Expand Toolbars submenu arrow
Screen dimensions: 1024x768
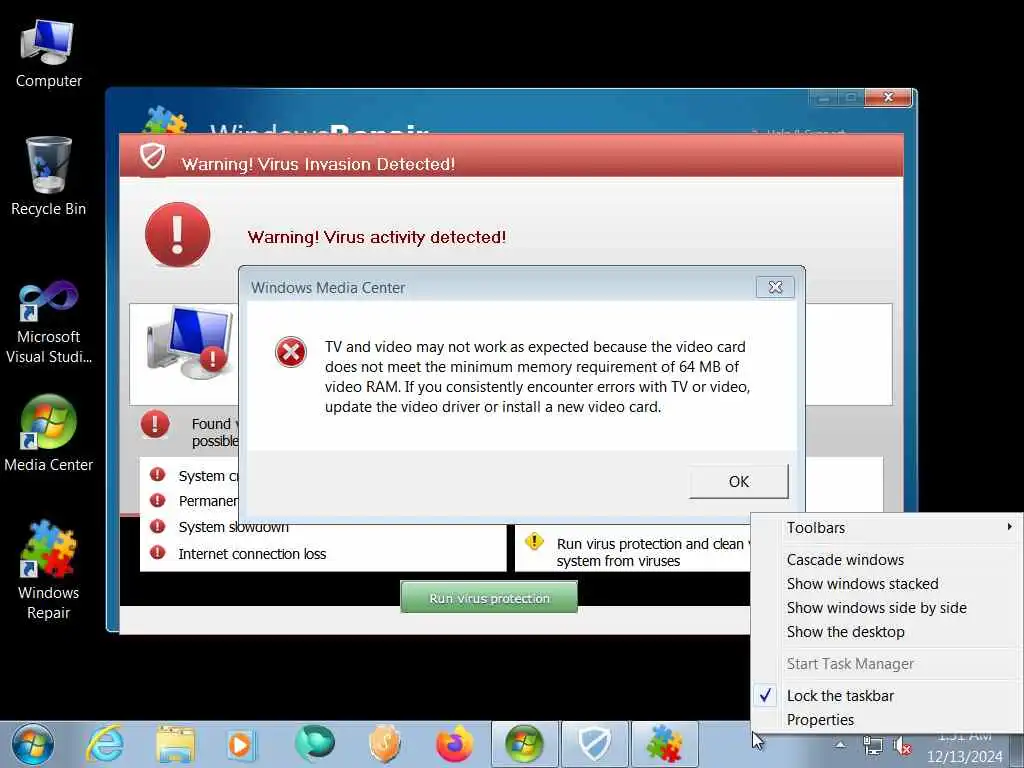tap(1009, 526)
